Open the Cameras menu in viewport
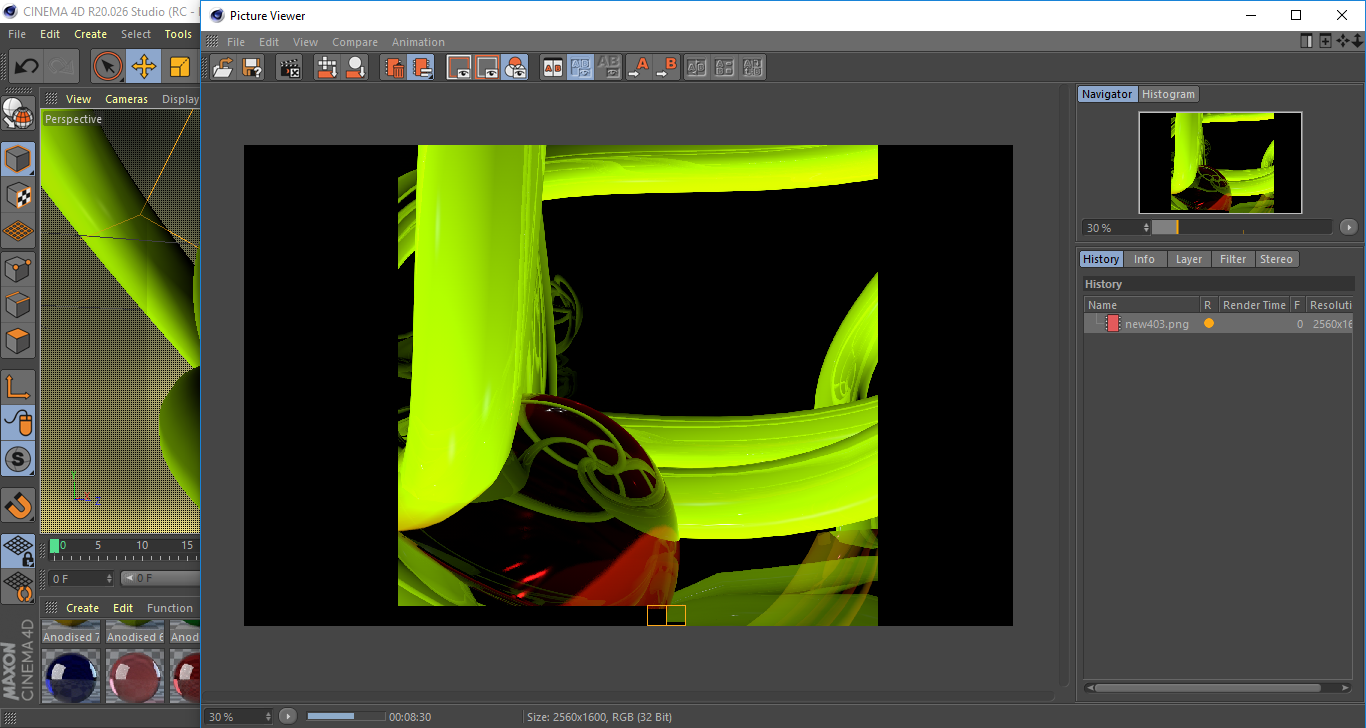 click(x=126, y=99)
